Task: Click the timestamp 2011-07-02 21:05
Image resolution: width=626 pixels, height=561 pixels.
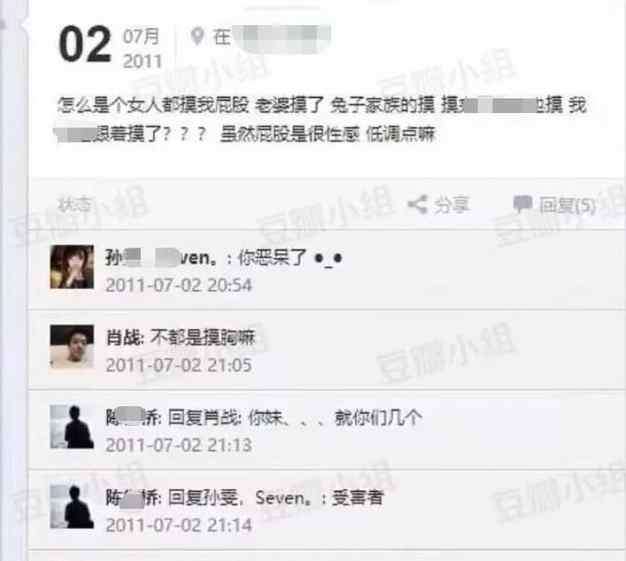Action: 178,365
